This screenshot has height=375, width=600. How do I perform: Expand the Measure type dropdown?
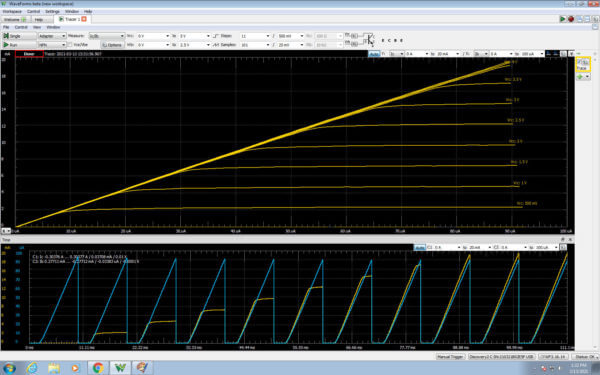(107, 36)
